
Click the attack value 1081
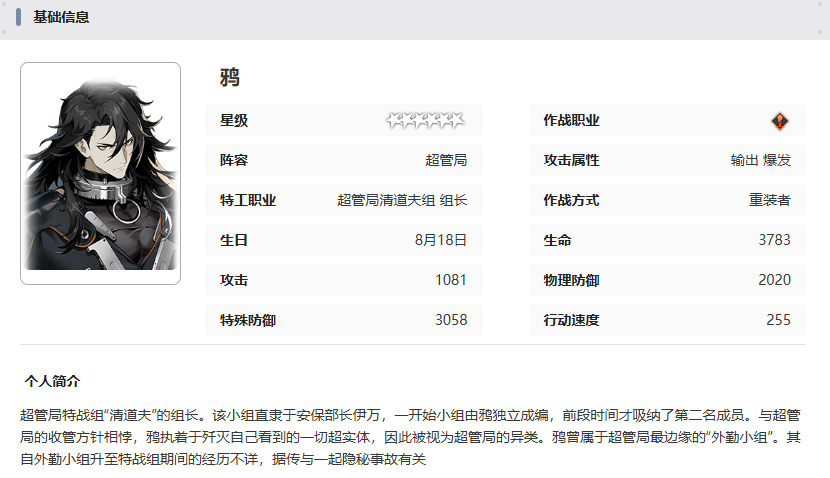pyautogui.click(x=451, y=280)
